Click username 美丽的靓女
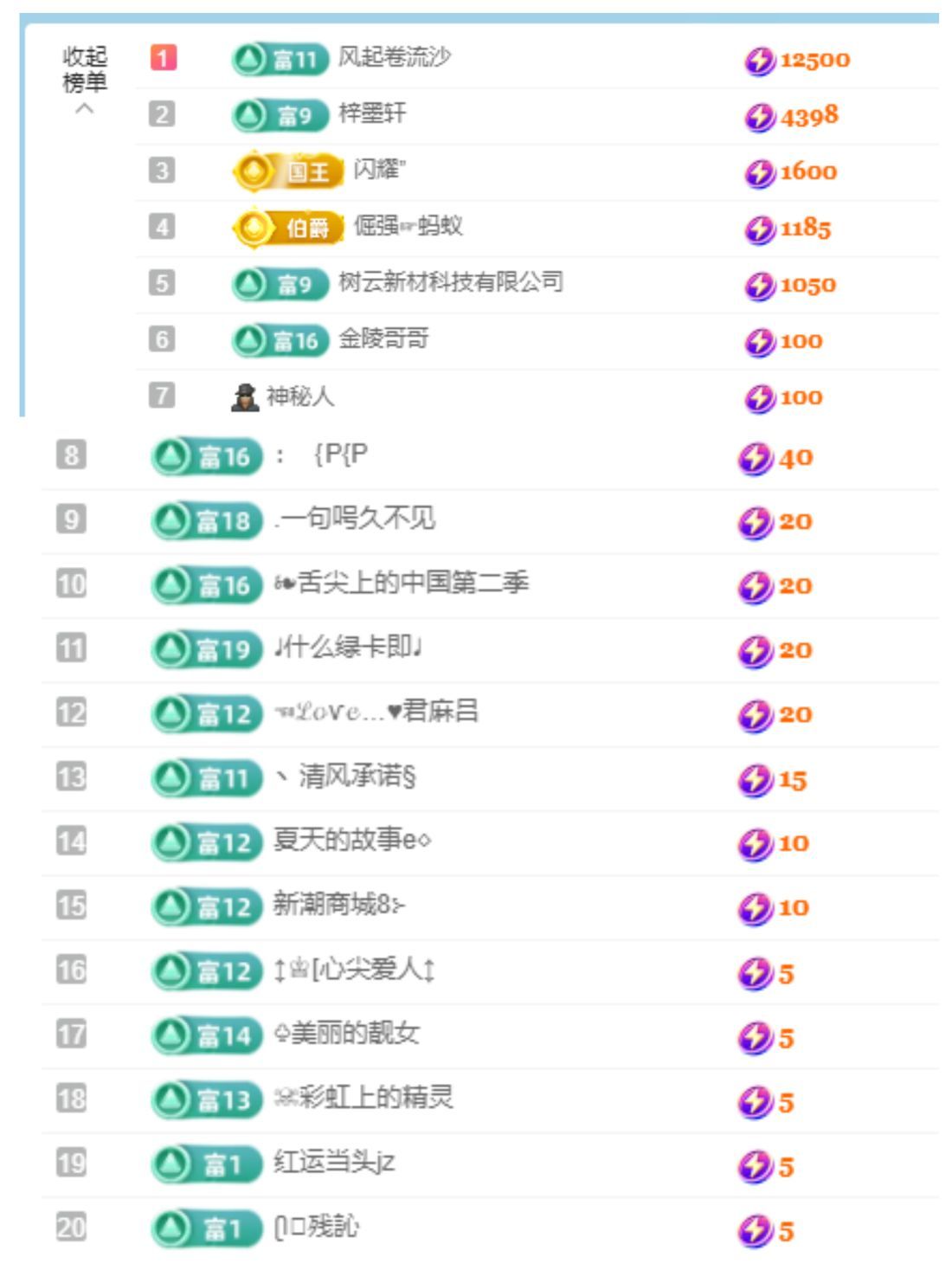The width and height of the screenshot is (952, 1270). coord(348,1033)
